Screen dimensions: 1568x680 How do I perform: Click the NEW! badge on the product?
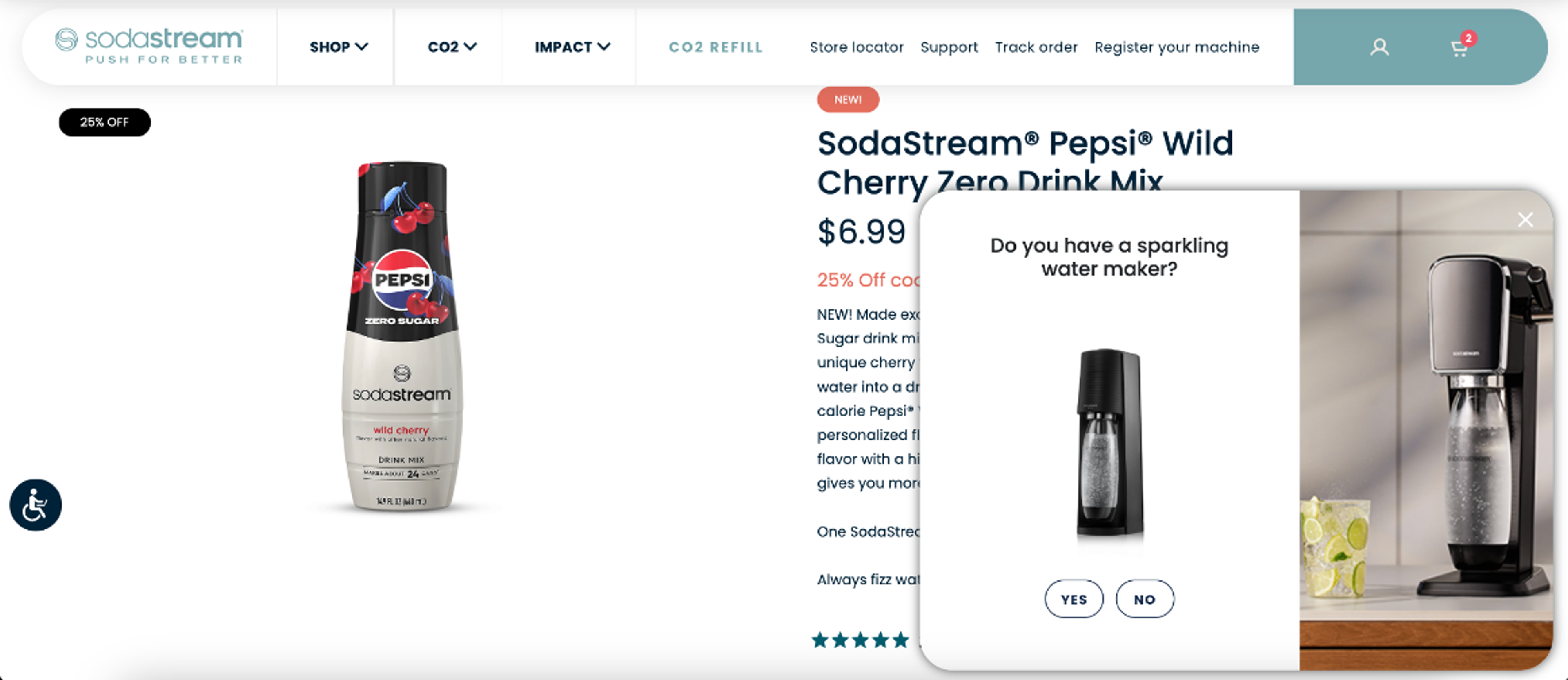tap(848, 99)
